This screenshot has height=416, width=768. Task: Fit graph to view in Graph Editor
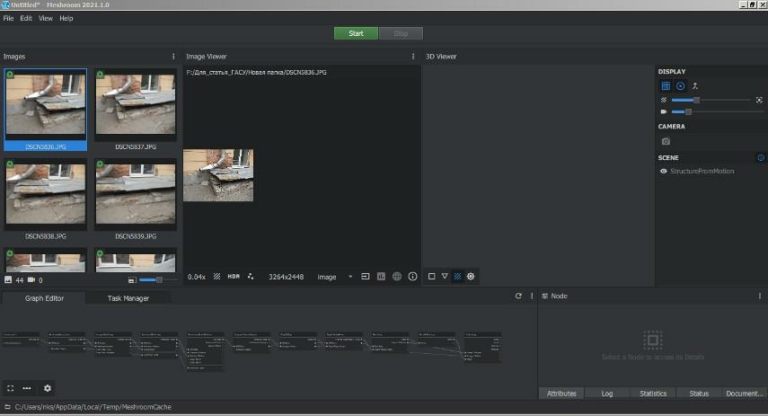[x=10, y=388]
